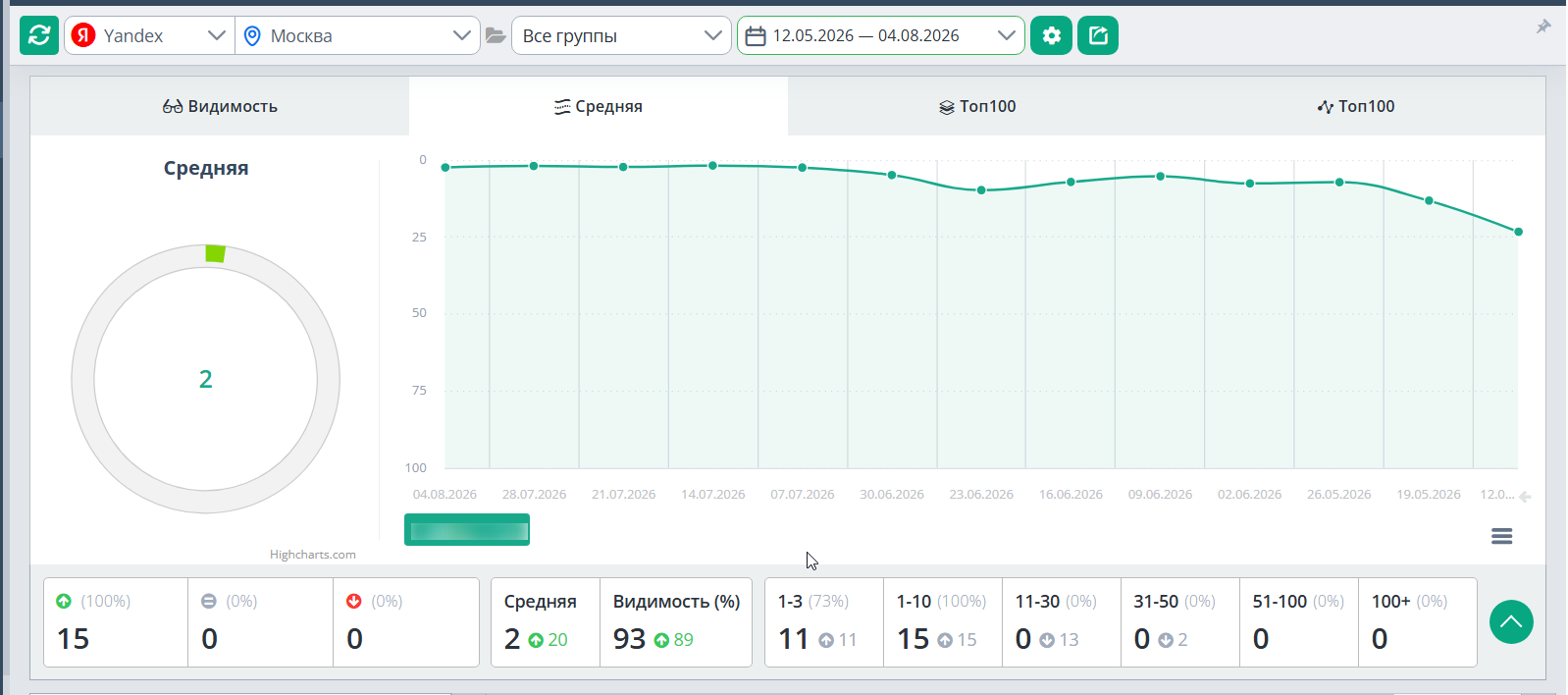Image resolution: width=1568 pixels, height=695 pixels.
Task: Open the green settings gear button
Action: [x=1051, y=35]
